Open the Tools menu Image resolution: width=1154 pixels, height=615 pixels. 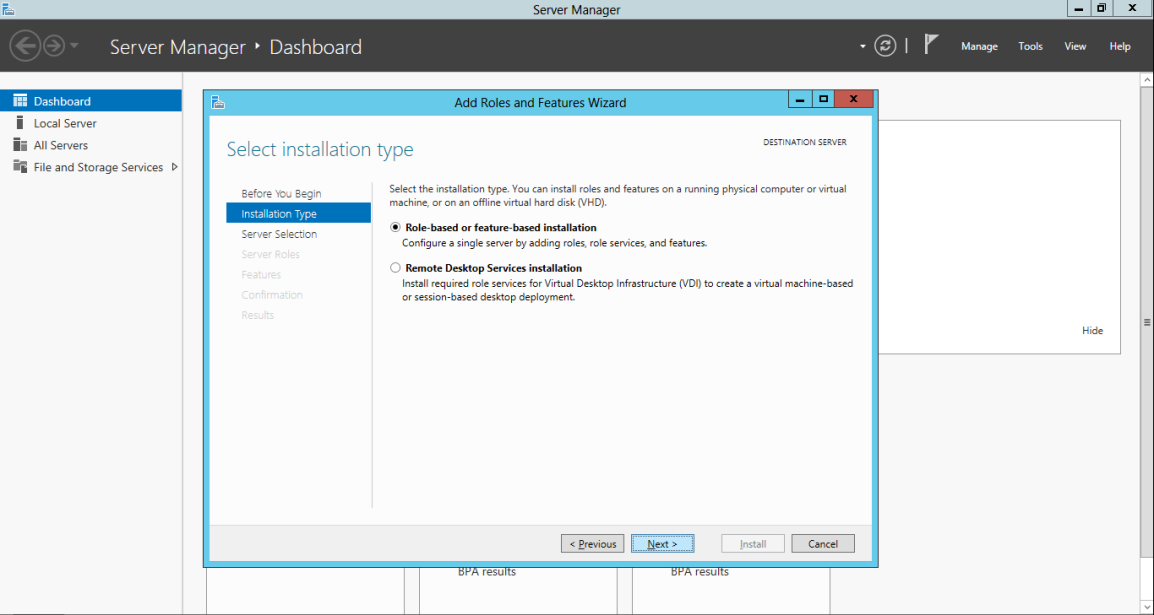[x=1030, y=46]
